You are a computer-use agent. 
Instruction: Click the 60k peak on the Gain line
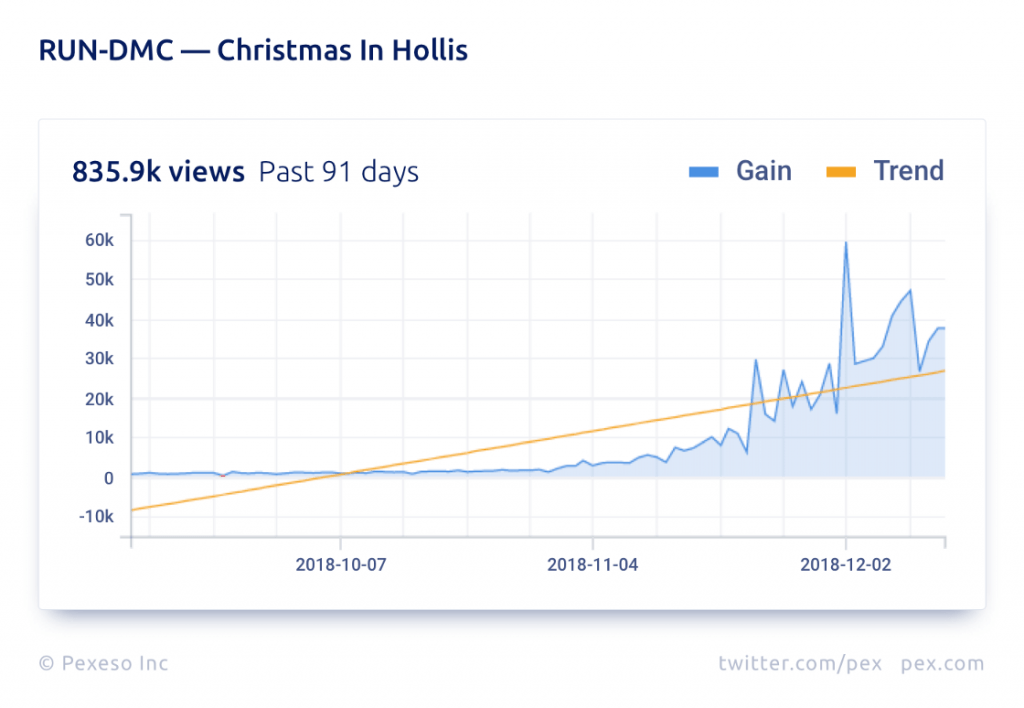click(x=846, y=242)
